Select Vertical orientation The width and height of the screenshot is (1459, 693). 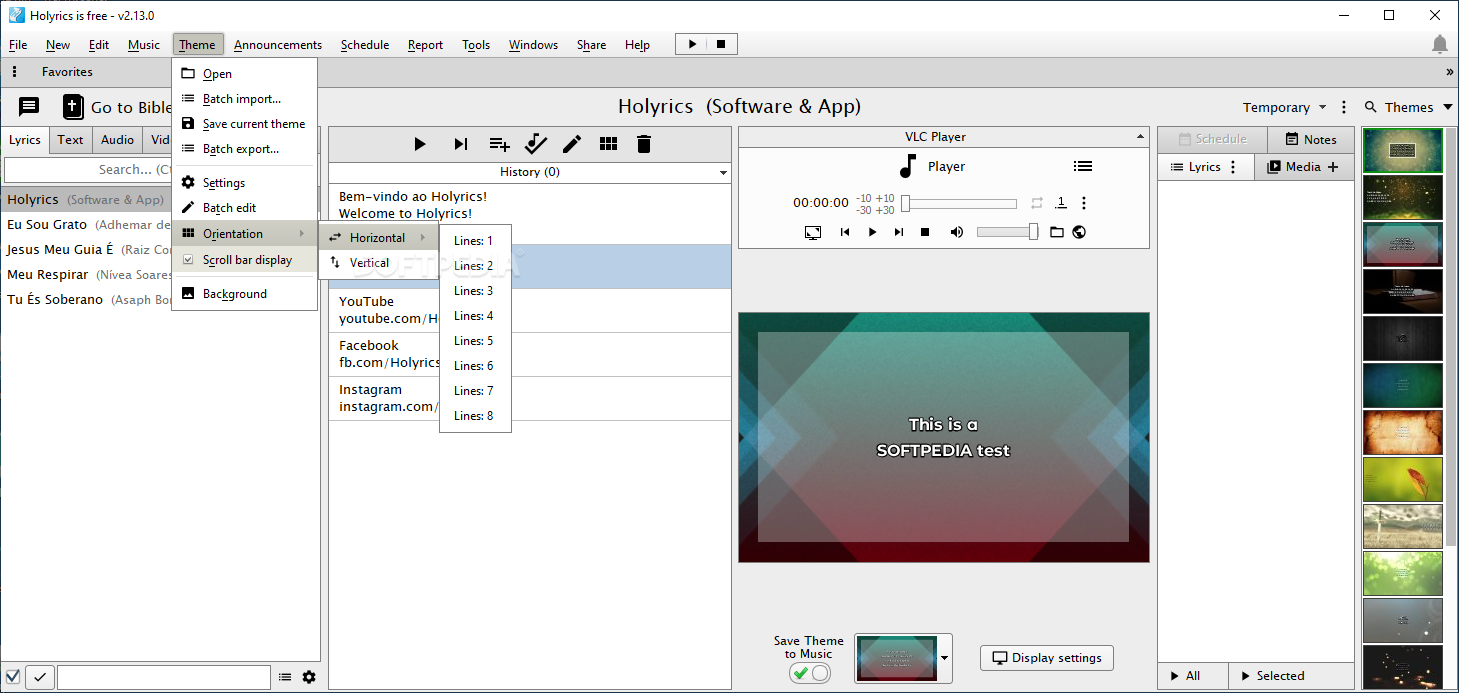pos(379,263)
